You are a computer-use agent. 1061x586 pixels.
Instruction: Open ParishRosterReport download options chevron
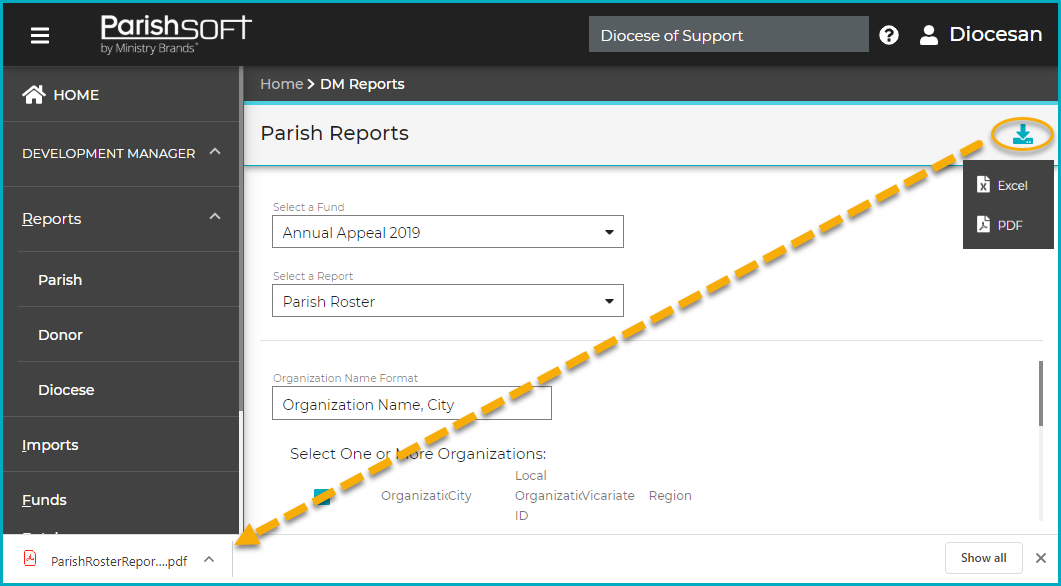(x=209, y=559)
